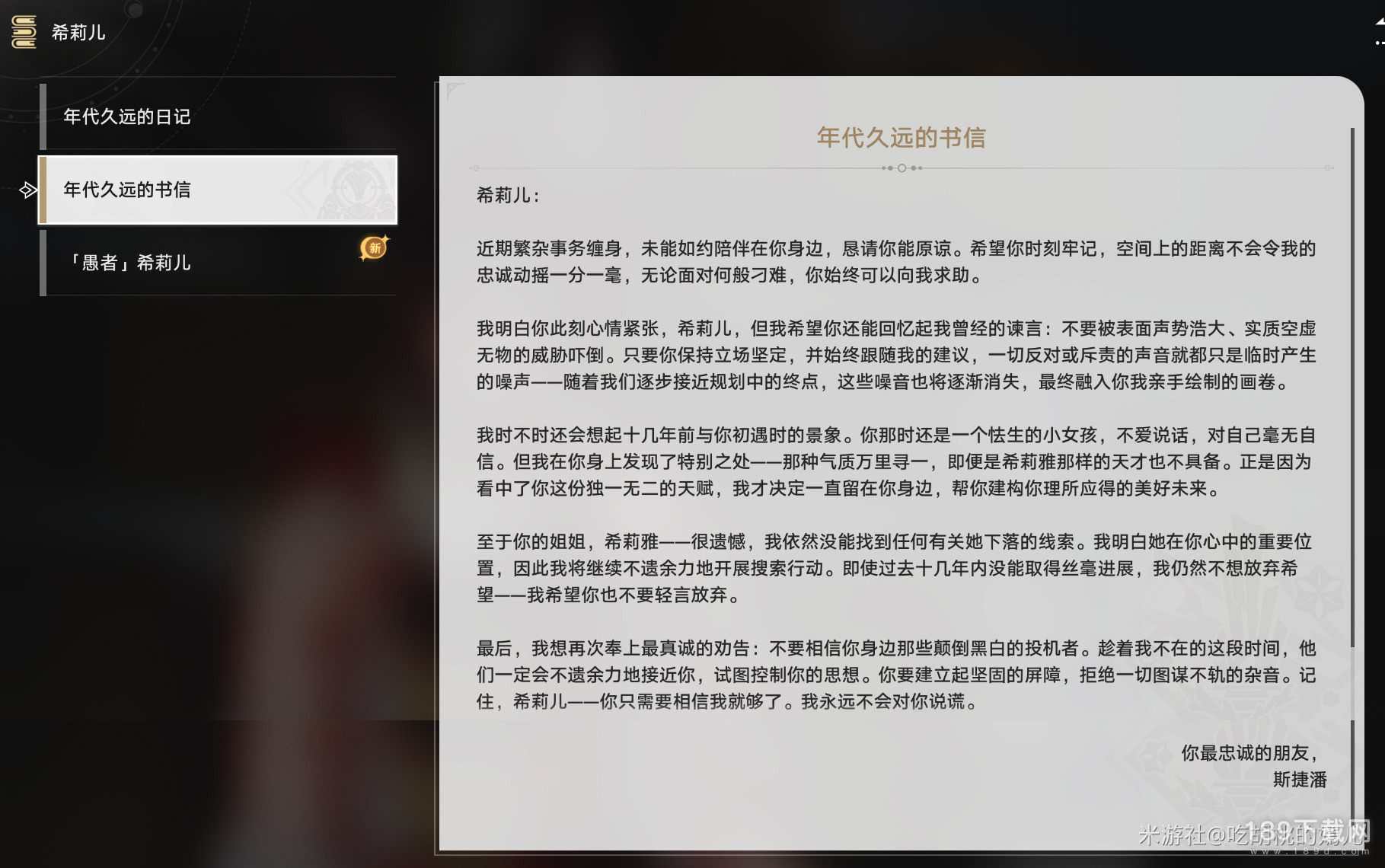This screenshot has height=868, width=1385.
Task: Click the 希莉儿: salutation line in the letter
Action: click(508, 196)
